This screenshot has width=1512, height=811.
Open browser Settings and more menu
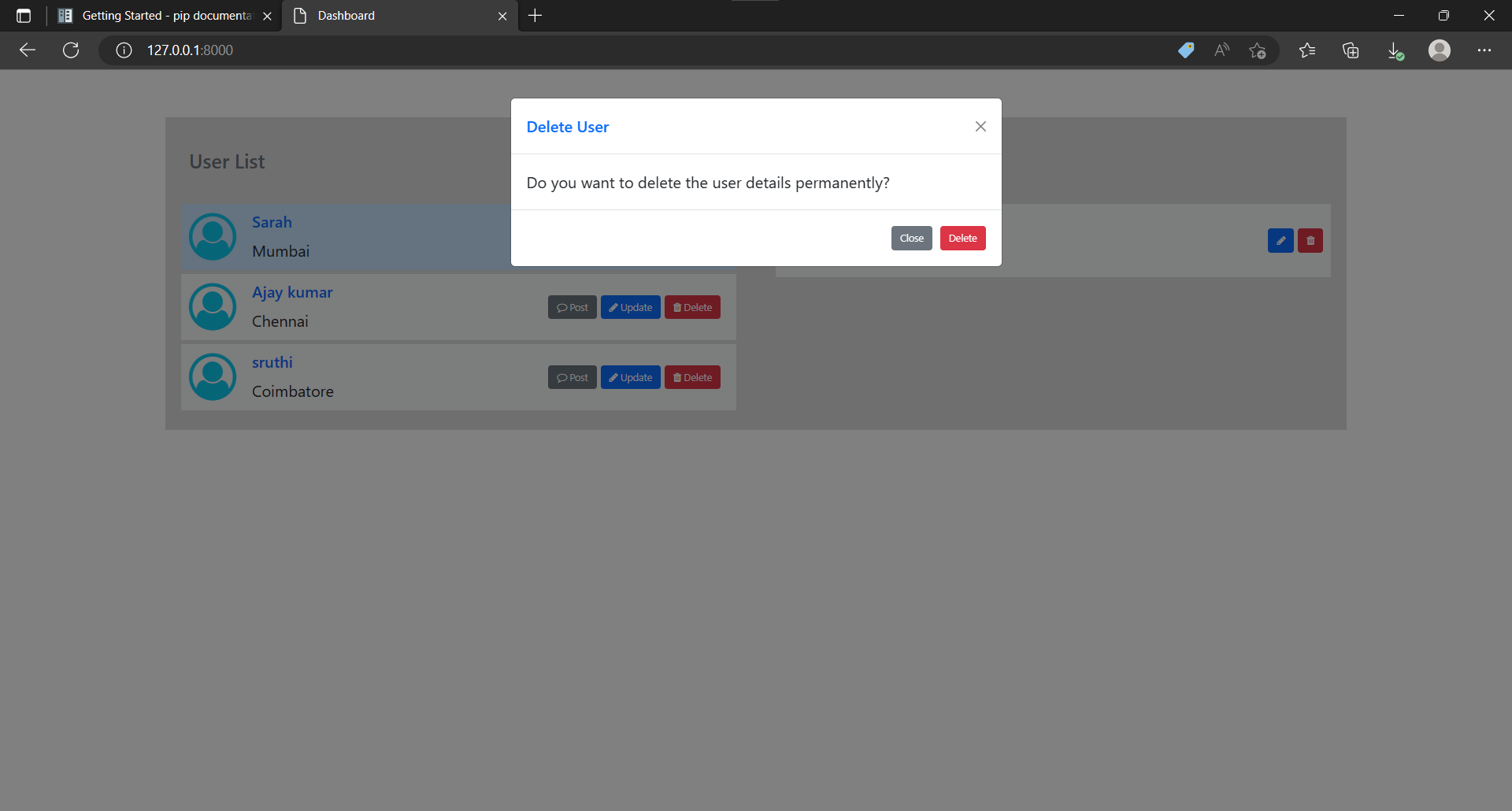[x=1484, y=50]
